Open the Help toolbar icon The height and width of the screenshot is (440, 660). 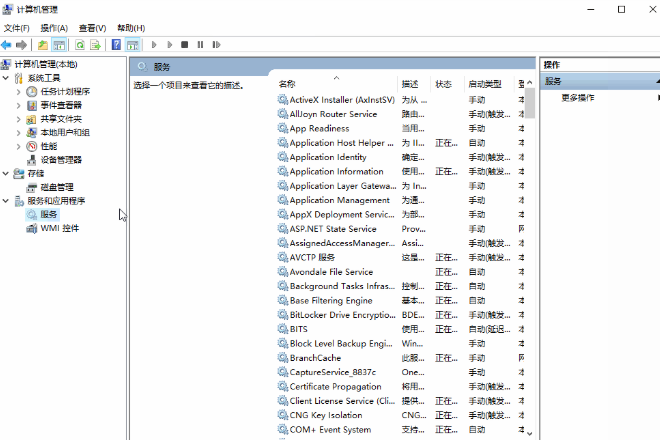click(x=116, y=45)
